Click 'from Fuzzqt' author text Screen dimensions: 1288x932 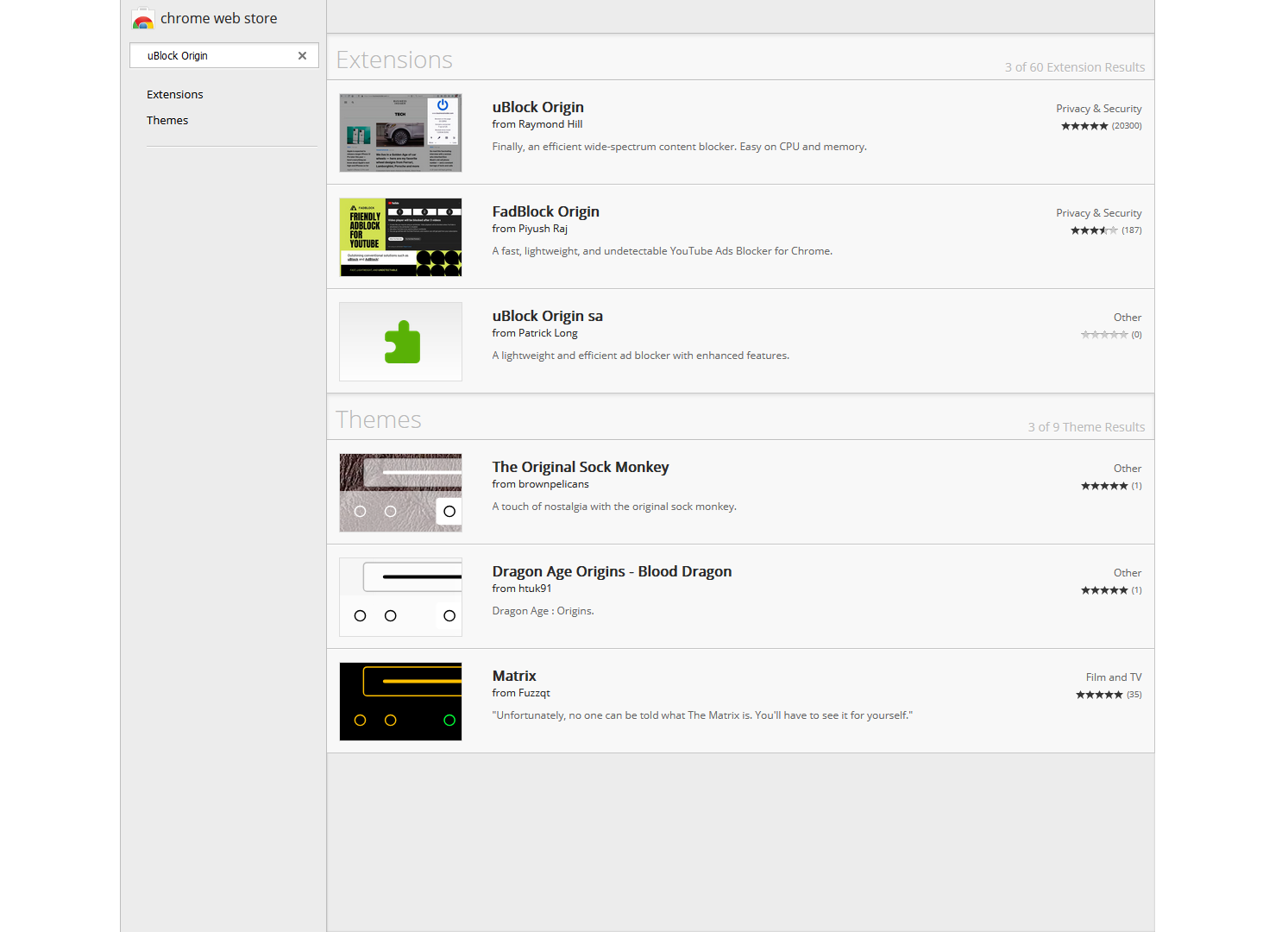521,693
